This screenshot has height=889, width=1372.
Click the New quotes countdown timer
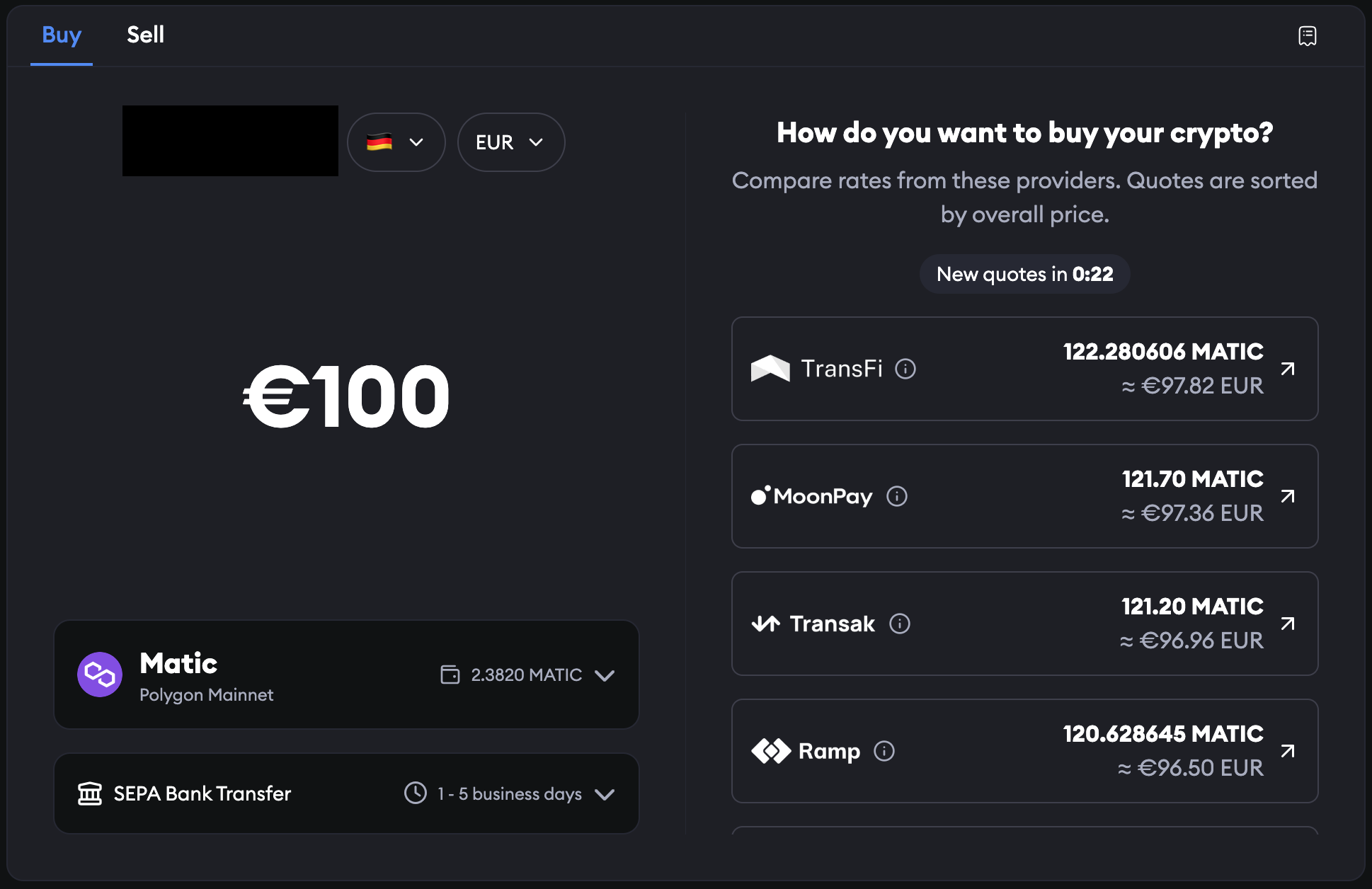[x=1024, y=274]
